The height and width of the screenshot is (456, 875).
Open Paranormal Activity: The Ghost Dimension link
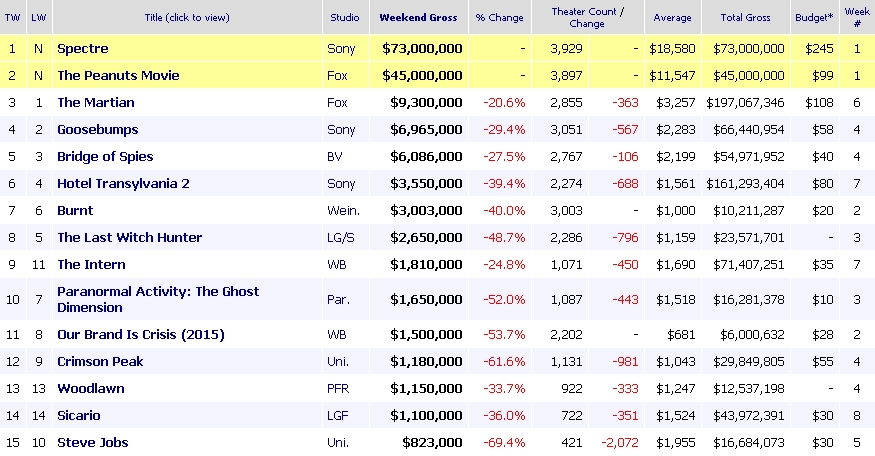click(x=158, y=299)
